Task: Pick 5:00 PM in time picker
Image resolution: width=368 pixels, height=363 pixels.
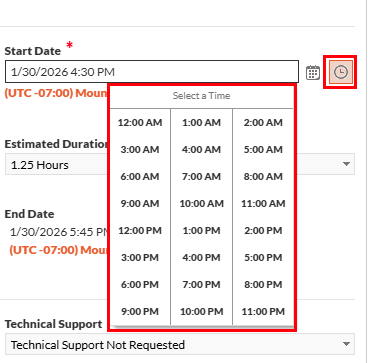Action: point(263,258)
